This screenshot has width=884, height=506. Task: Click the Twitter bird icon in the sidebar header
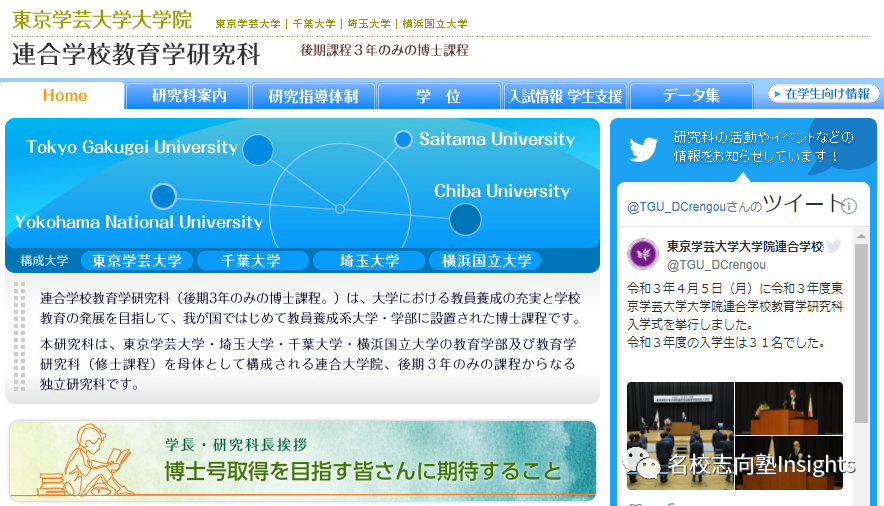[643, 149]
